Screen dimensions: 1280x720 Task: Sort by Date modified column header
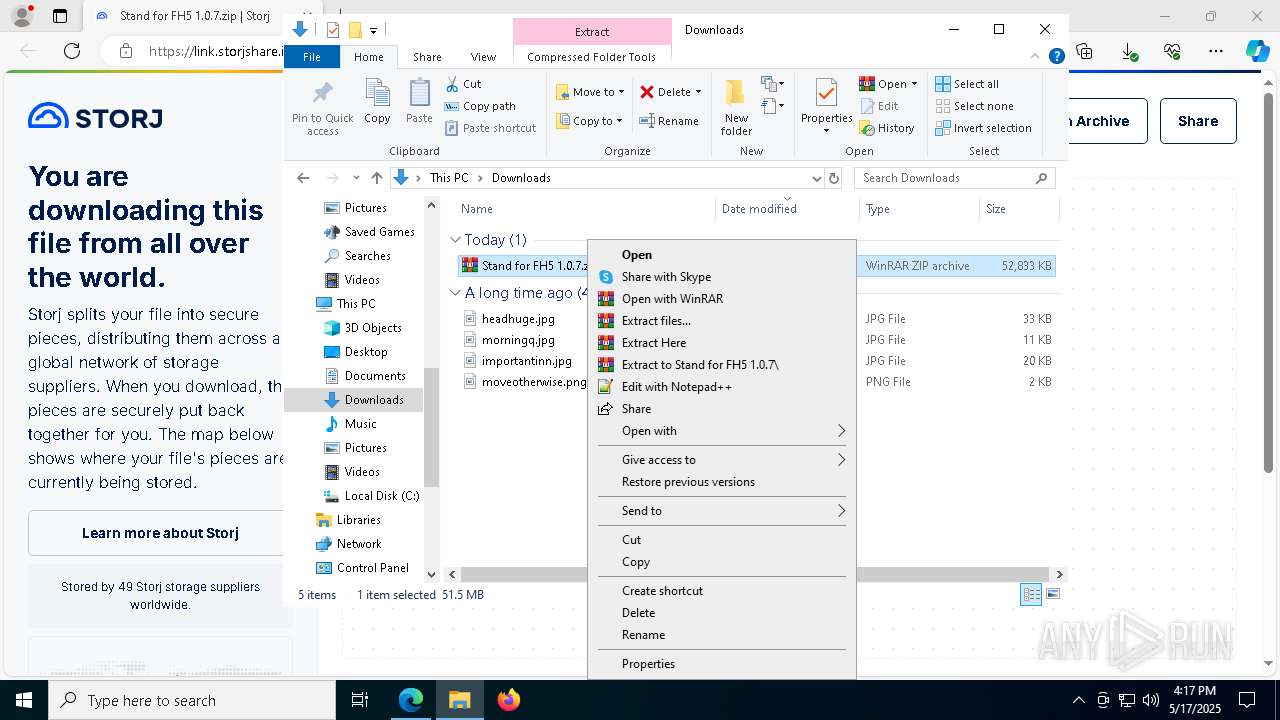coord(788,209)
